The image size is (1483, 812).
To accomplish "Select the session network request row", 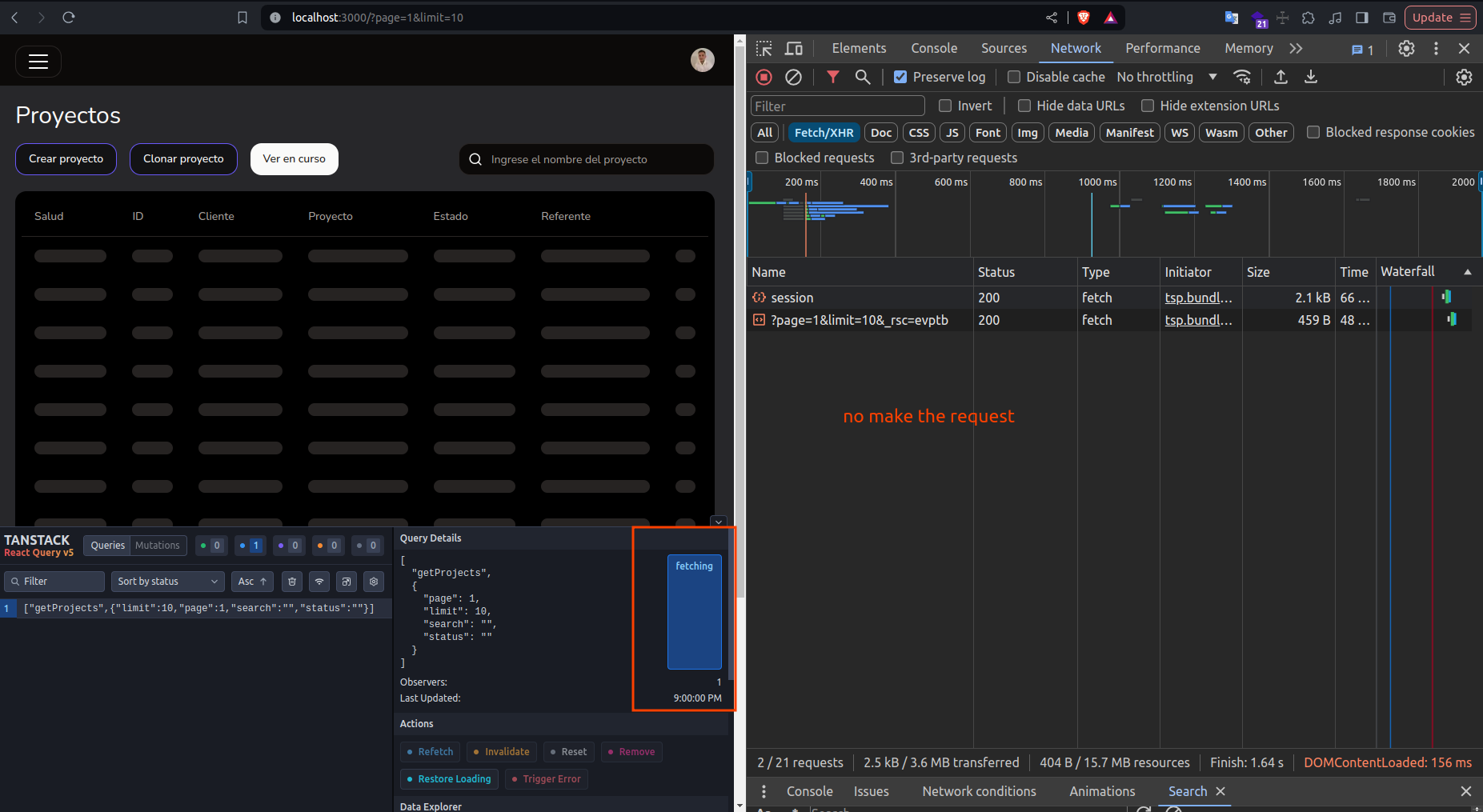I will 1109,298.
